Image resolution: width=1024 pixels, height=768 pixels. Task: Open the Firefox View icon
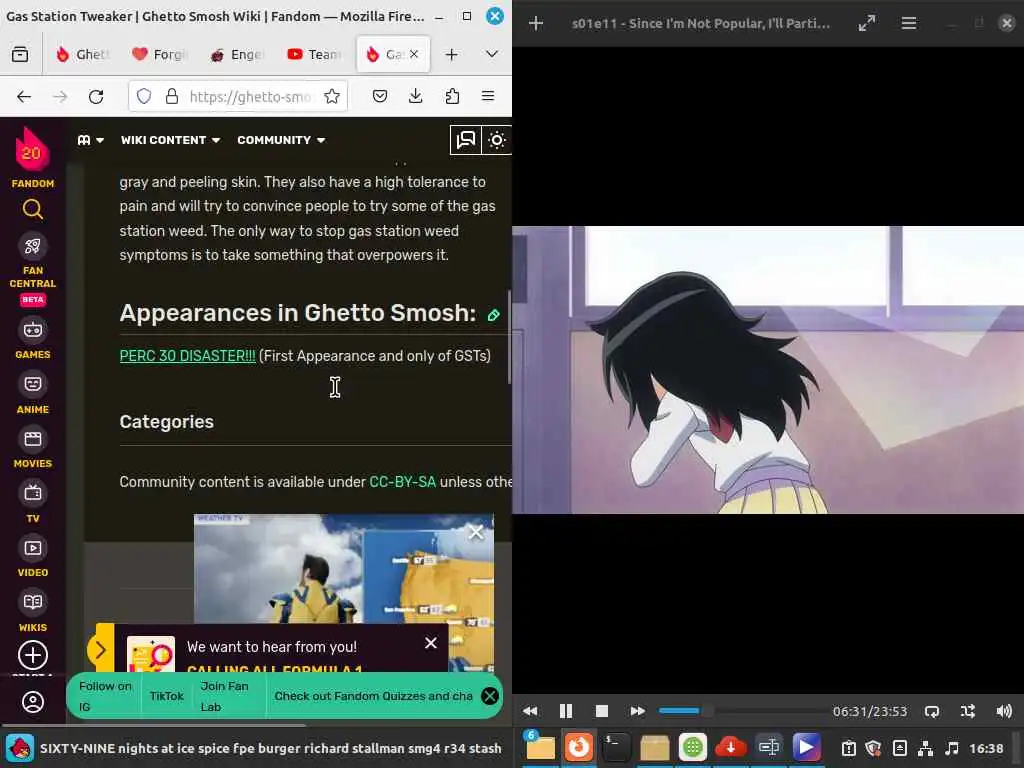click(x=20, y=54)
